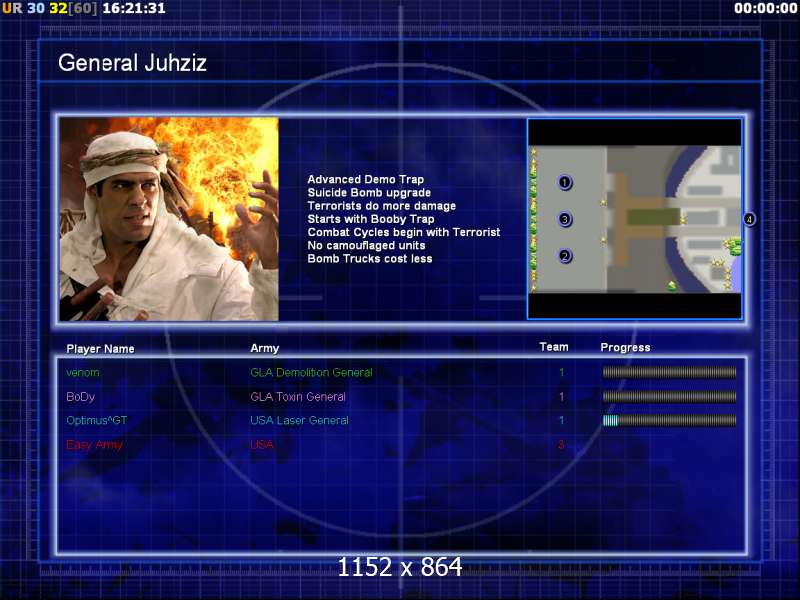Click the 'General Juhziz' title

point(133,63)
